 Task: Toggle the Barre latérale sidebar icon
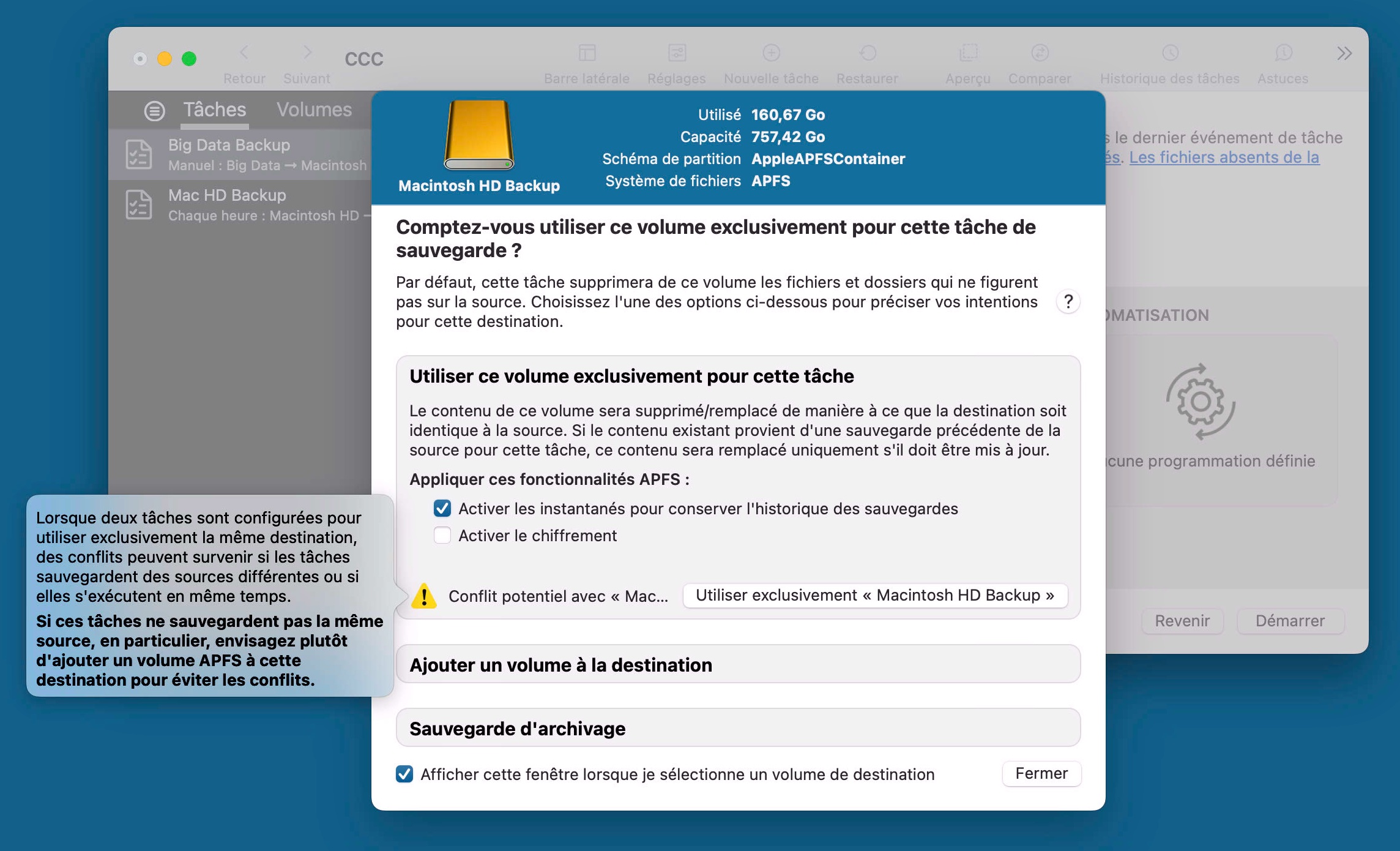tap(587, 53)
